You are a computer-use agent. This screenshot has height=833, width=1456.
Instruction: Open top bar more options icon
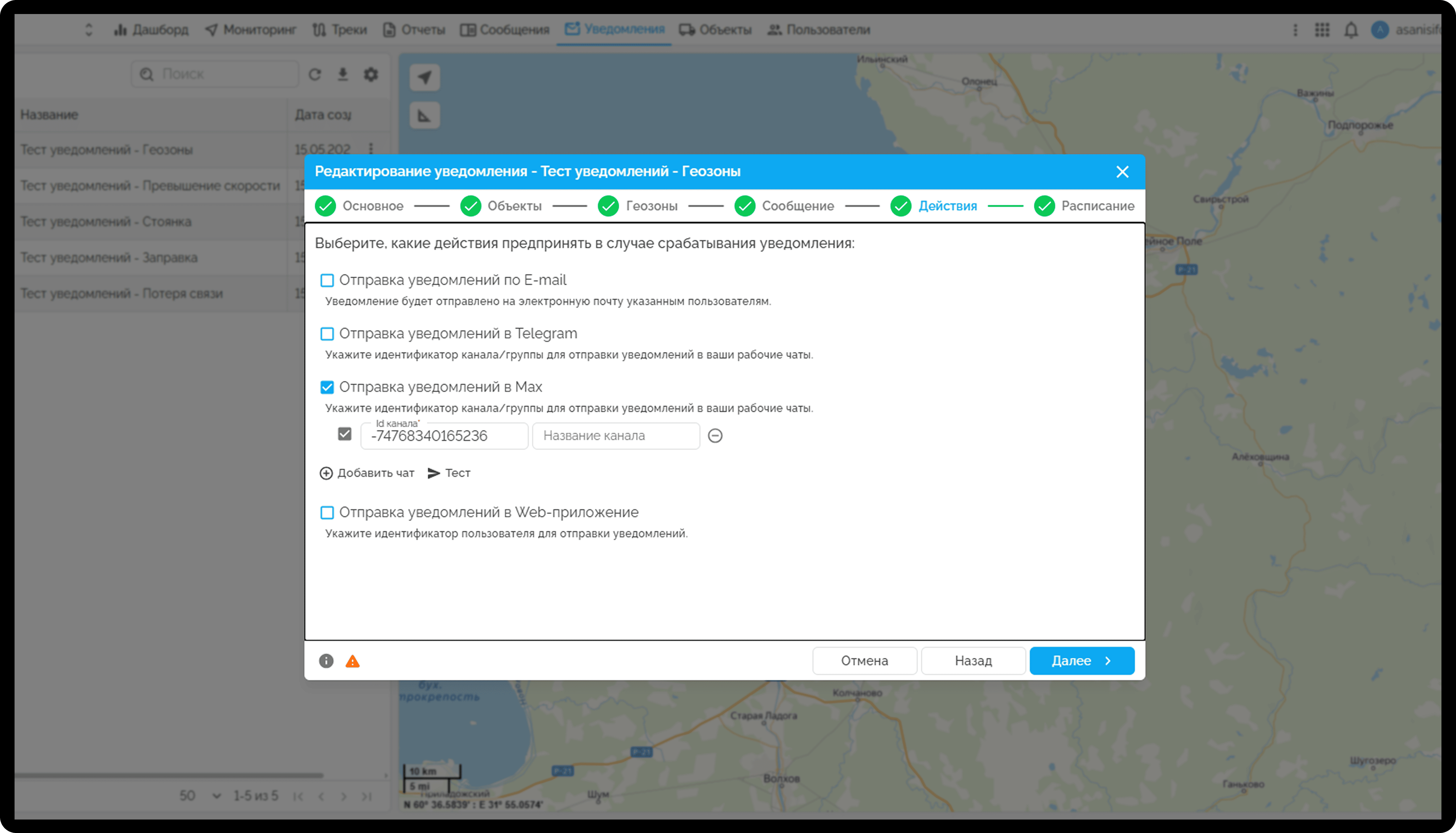pyautogui.click(x=1295, y=30)
